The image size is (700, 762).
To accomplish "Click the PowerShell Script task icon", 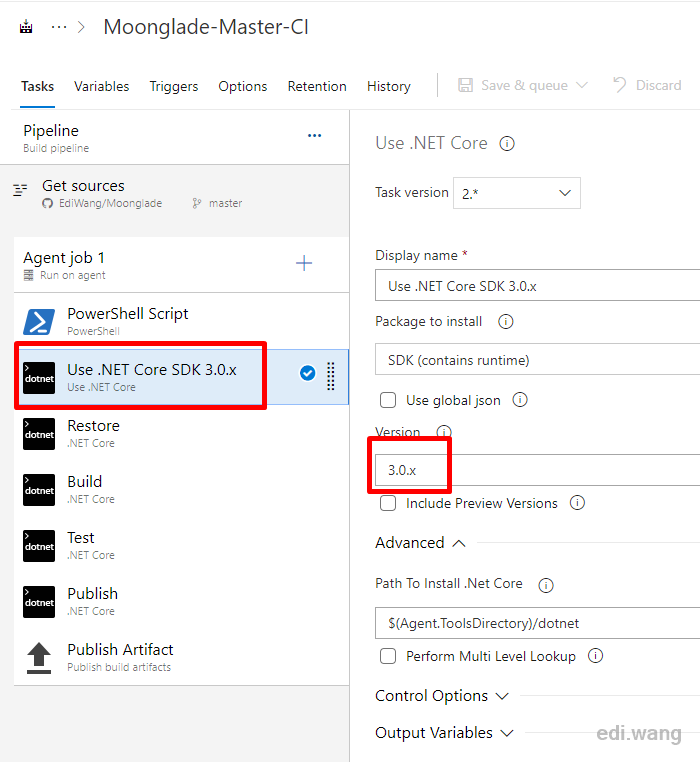I will tap(39, 322).
